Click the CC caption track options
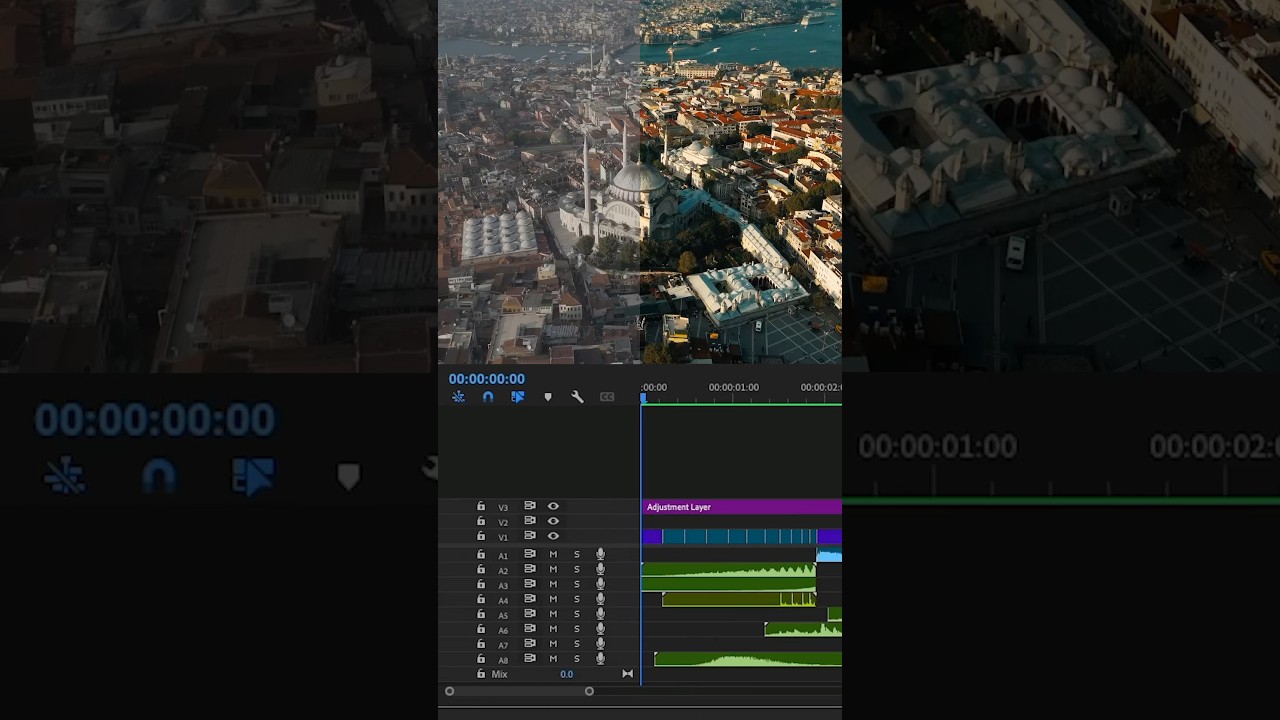The image size is (1280, 720). (607, 397)
